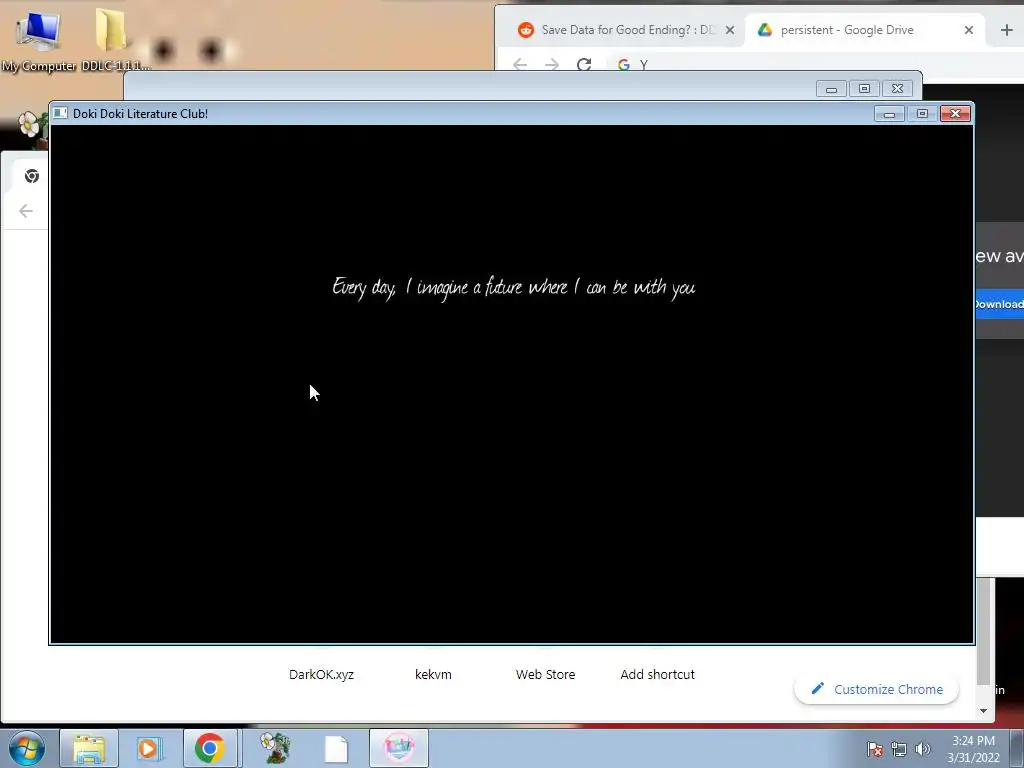The height and width of the screenshot is (768, 1024).
Task: Restore the window behind the game
Action: click(864, 89)
